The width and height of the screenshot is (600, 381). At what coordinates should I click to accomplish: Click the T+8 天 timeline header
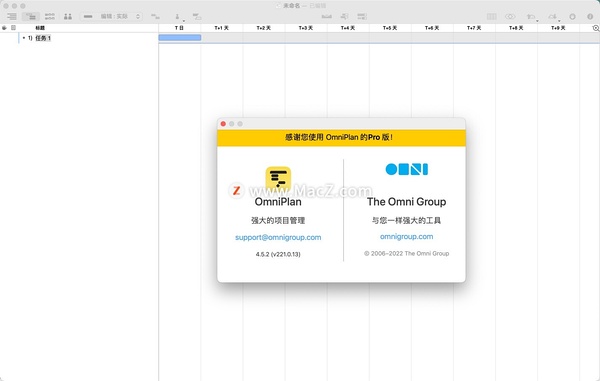pyautogui.click(x=516, y=28)
